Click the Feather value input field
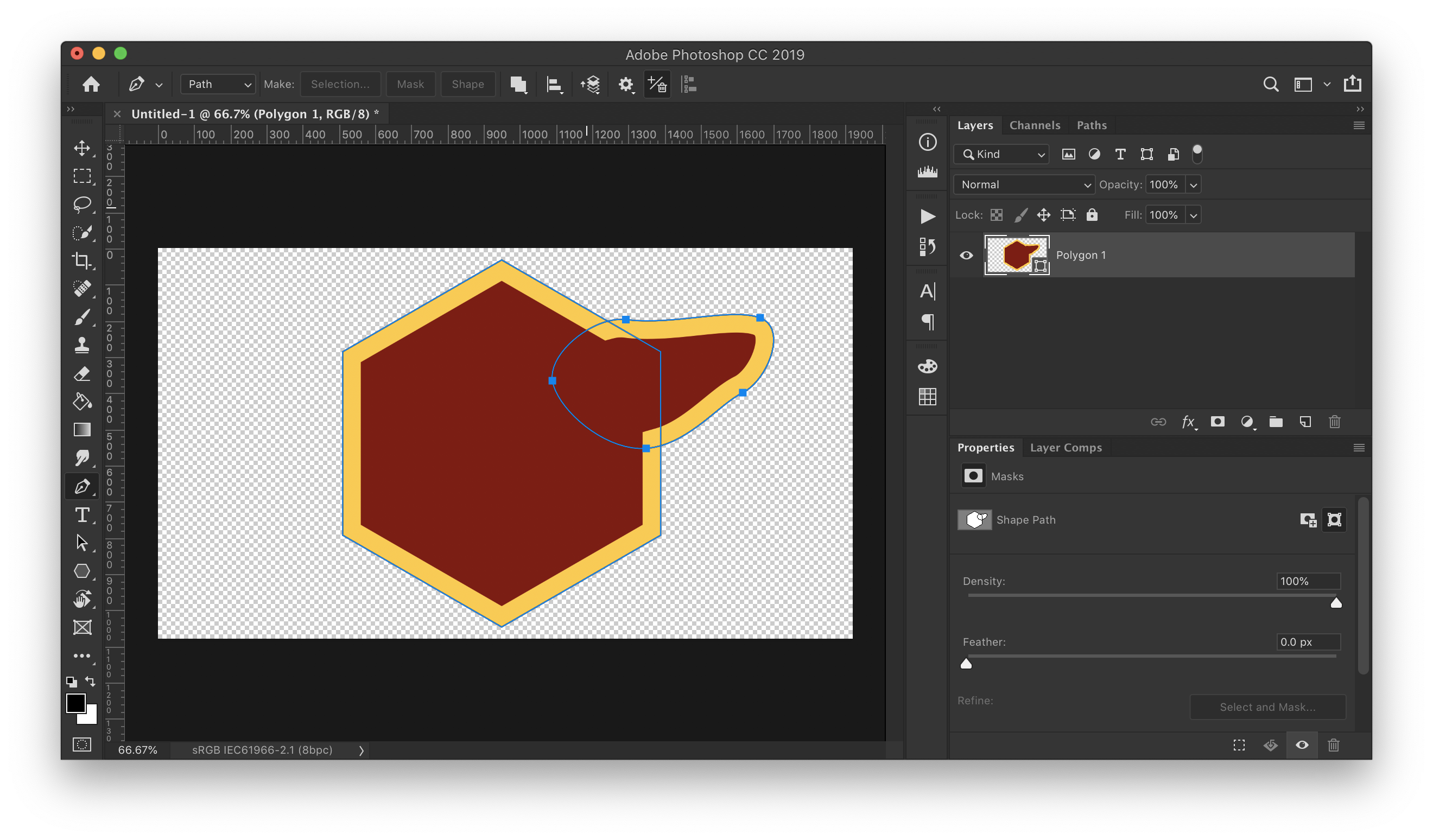 pyautogui.click(x=1307, y=641)
